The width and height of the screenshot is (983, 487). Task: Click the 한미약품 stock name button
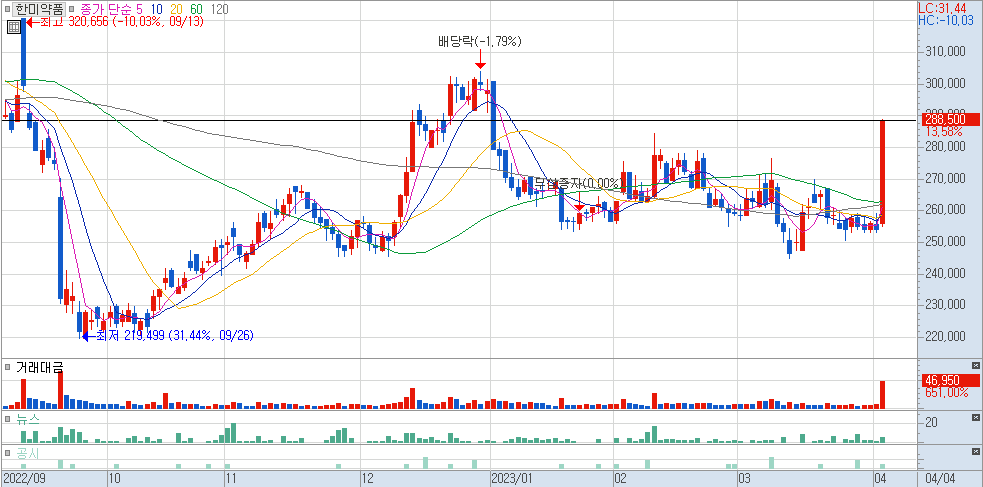click(x=39, y=9)
